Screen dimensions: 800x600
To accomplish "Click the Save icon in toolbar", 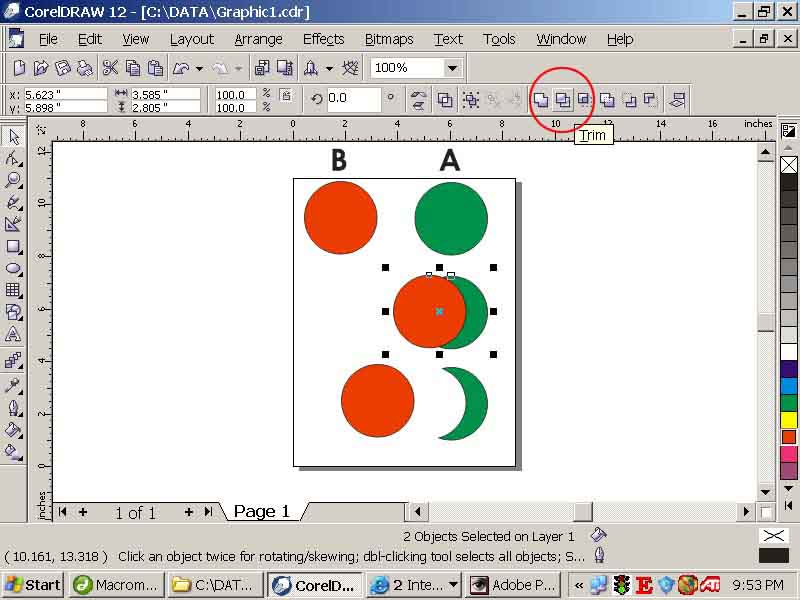I will click(x=63, y=68).
